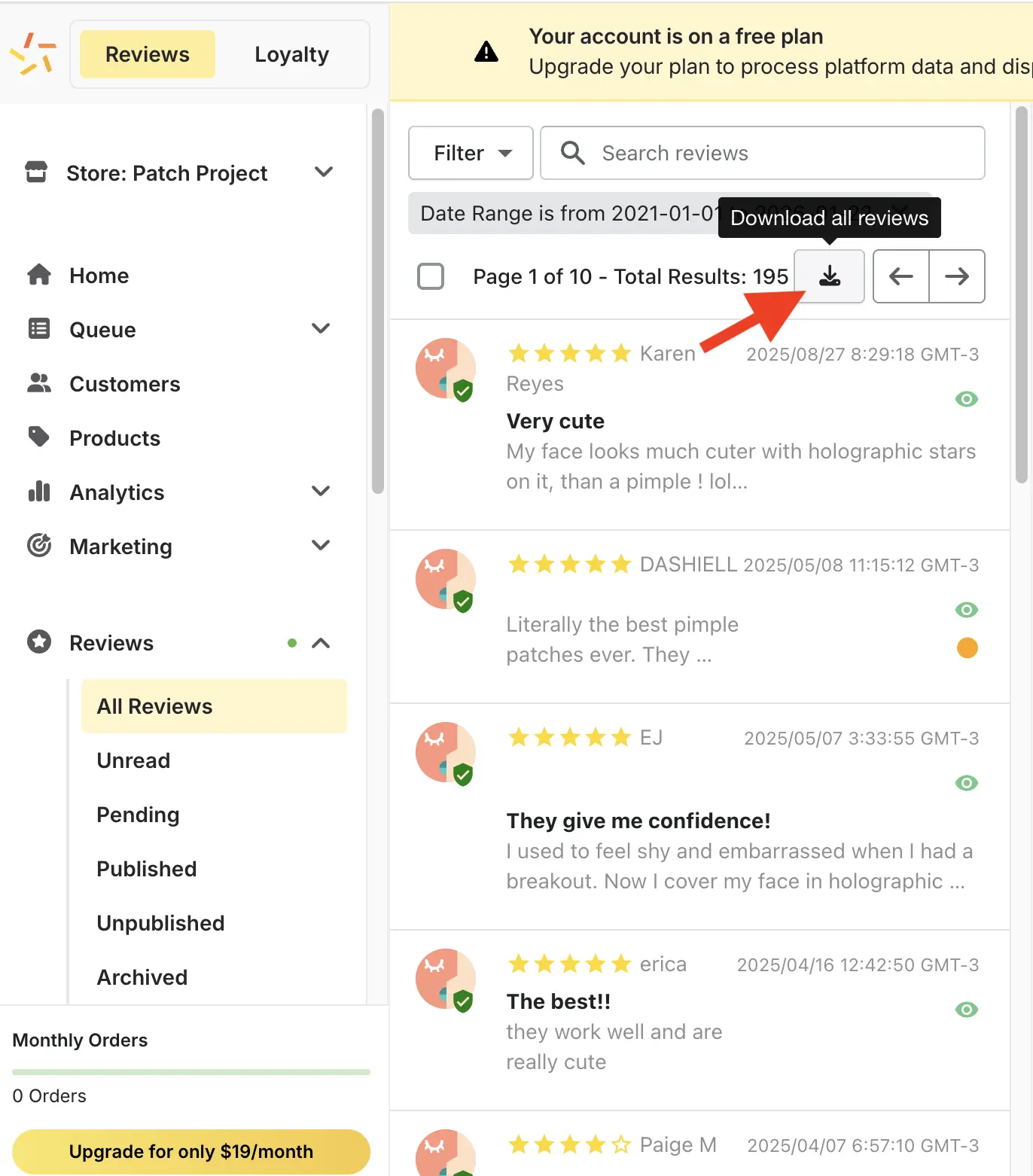Click the warning triangle in plan banner
Viewport: 1033px width, 1176px height.
click(x=486, y=51)
